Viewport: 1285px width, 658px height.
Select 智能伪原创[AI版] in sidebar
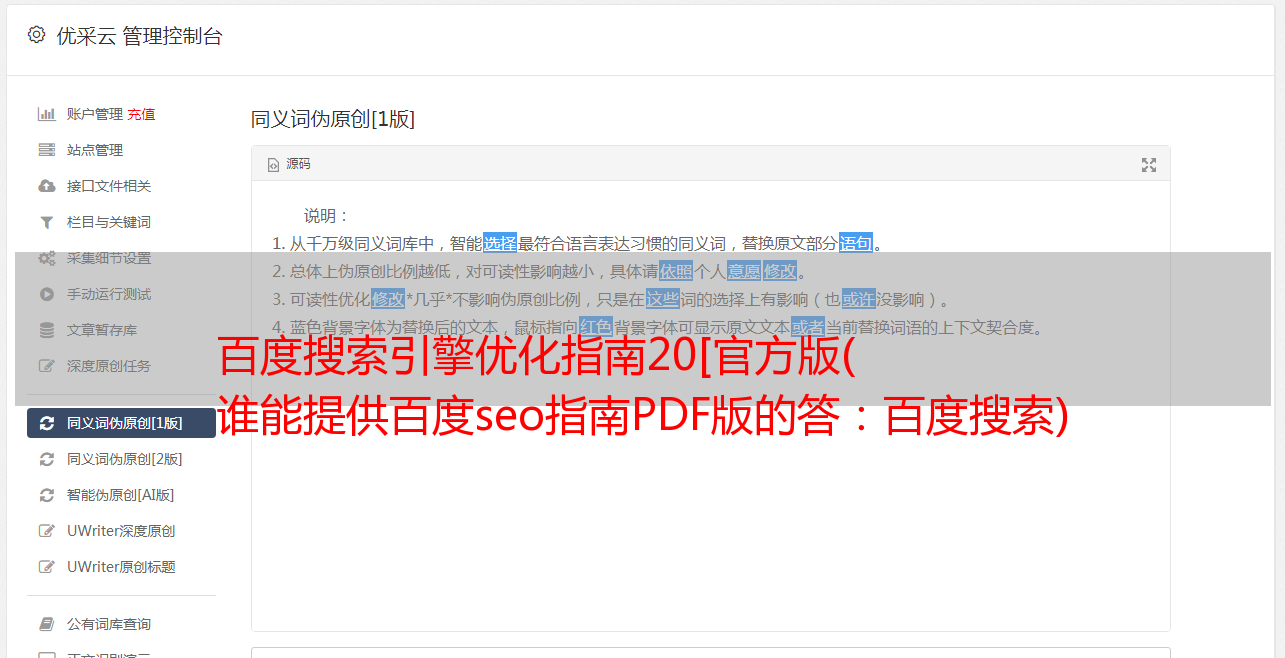click(121, 495)
